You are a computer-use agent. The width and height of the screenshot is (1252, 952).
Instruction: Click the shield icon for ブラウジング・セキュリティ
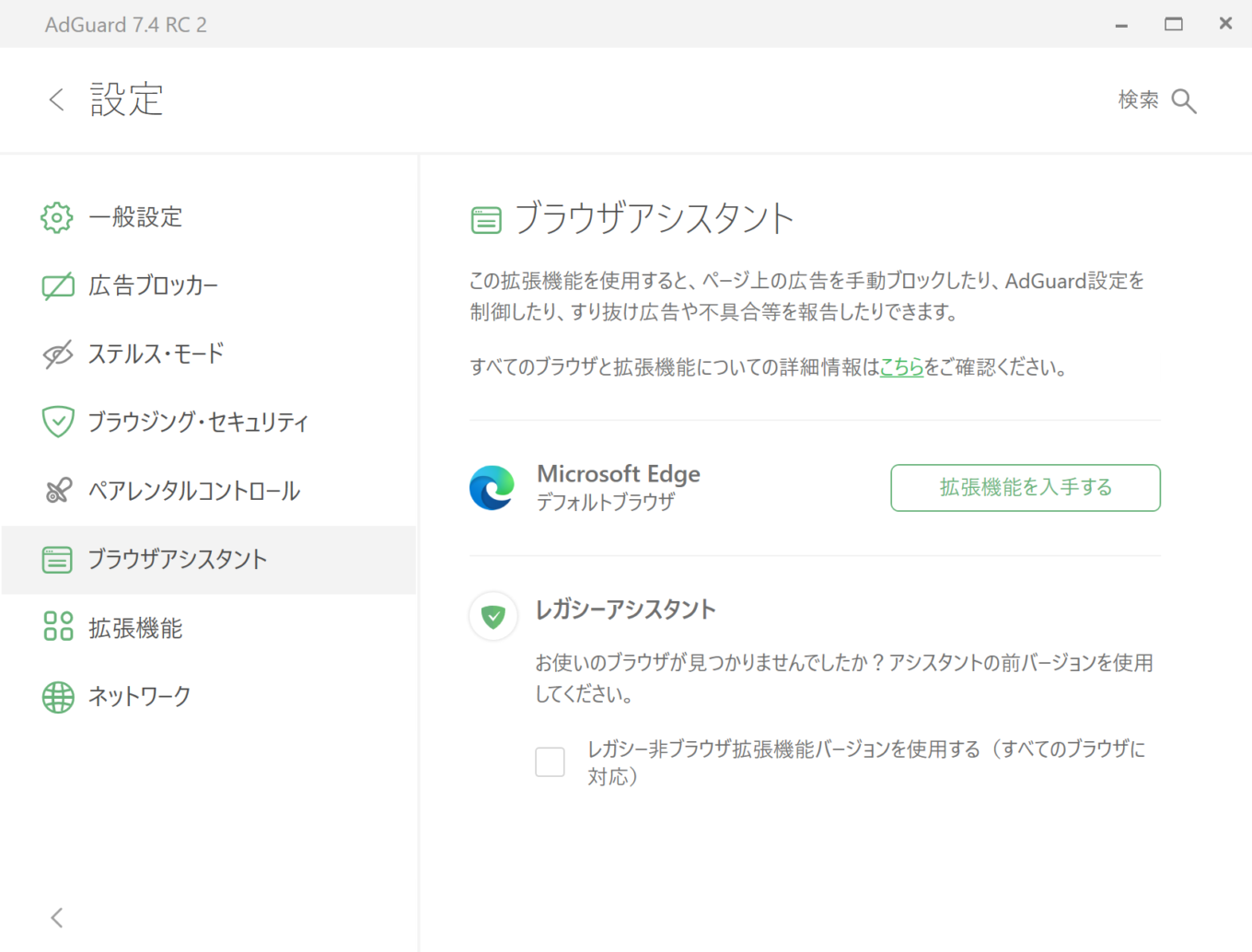[x=57, y=423]
